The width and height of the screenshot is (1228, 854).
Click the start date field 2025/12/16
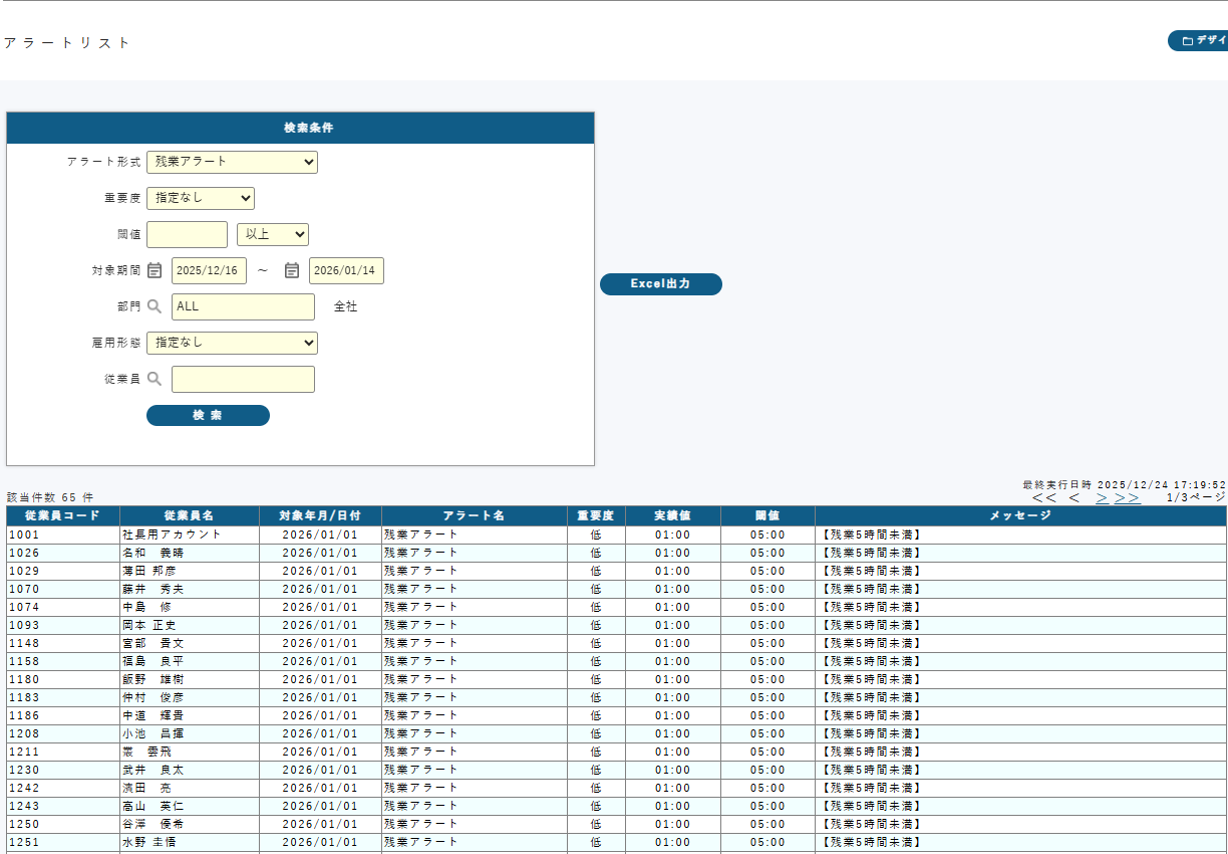click(x=209, y=271)
